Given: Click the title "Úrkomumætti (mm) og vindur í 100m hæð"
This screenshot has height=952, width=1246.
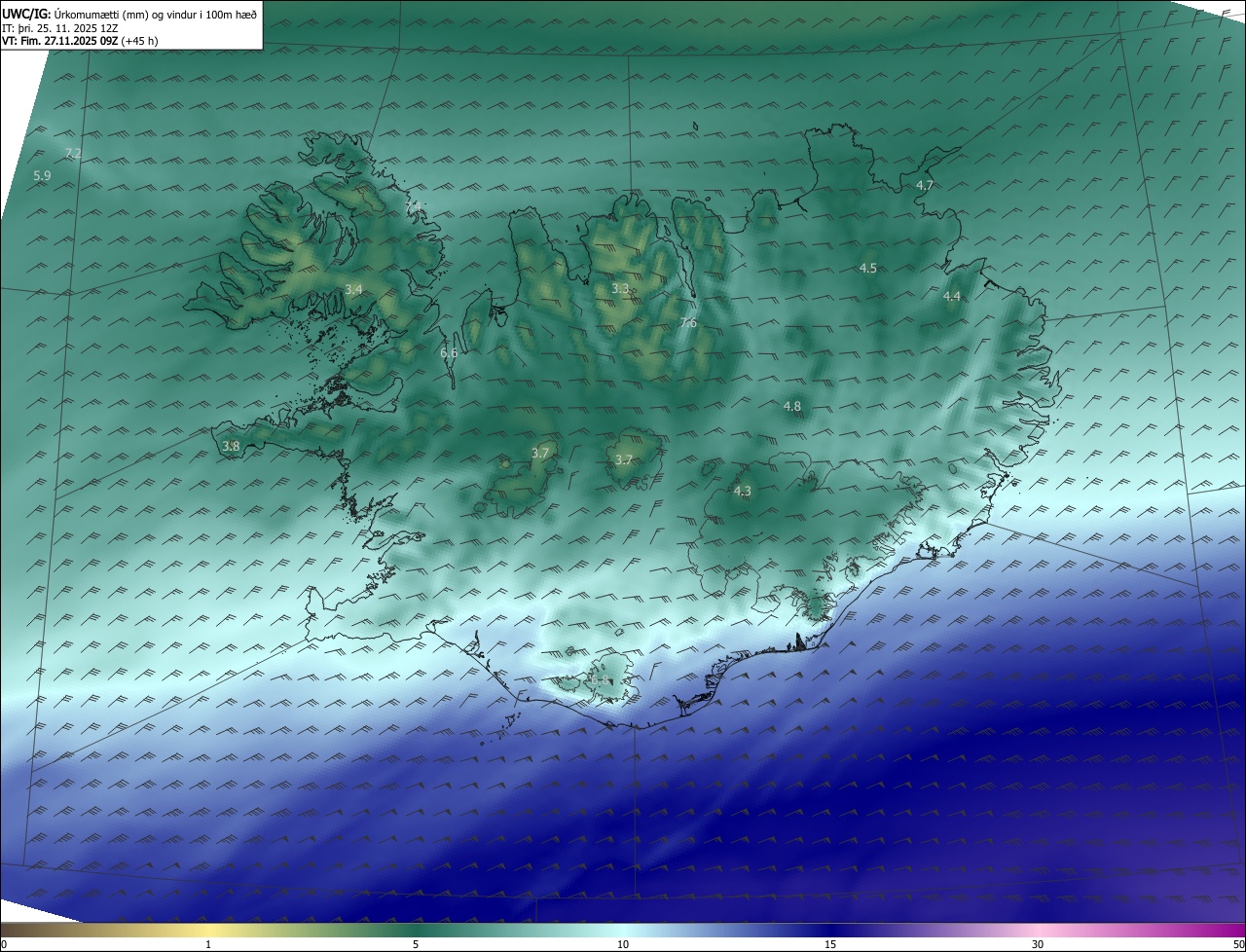Looking at the screenshot, I should pos(156,15).
